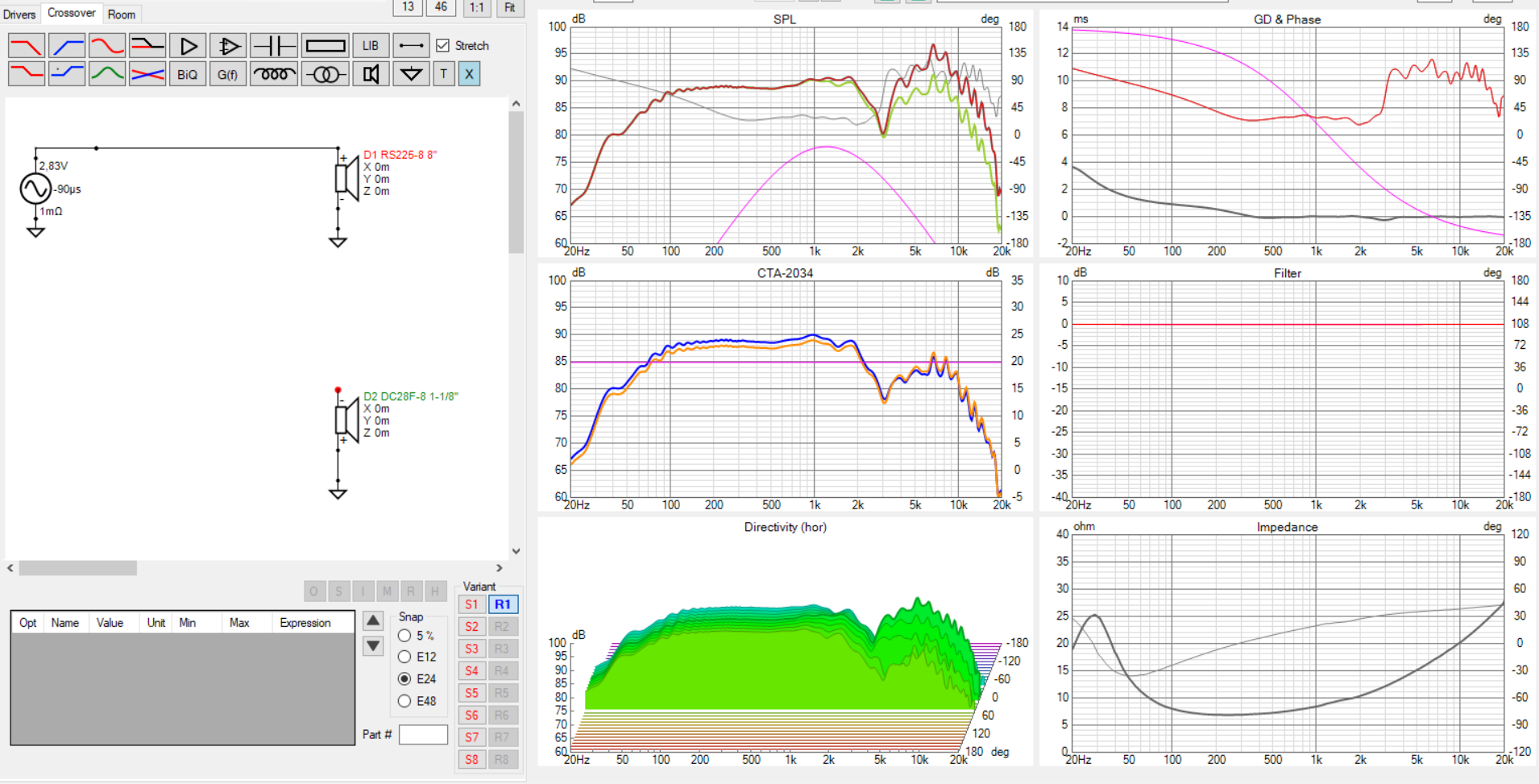Set schematic zoom to 1:1
This screenshot has height=784, width=1539.
click(477, 7)
